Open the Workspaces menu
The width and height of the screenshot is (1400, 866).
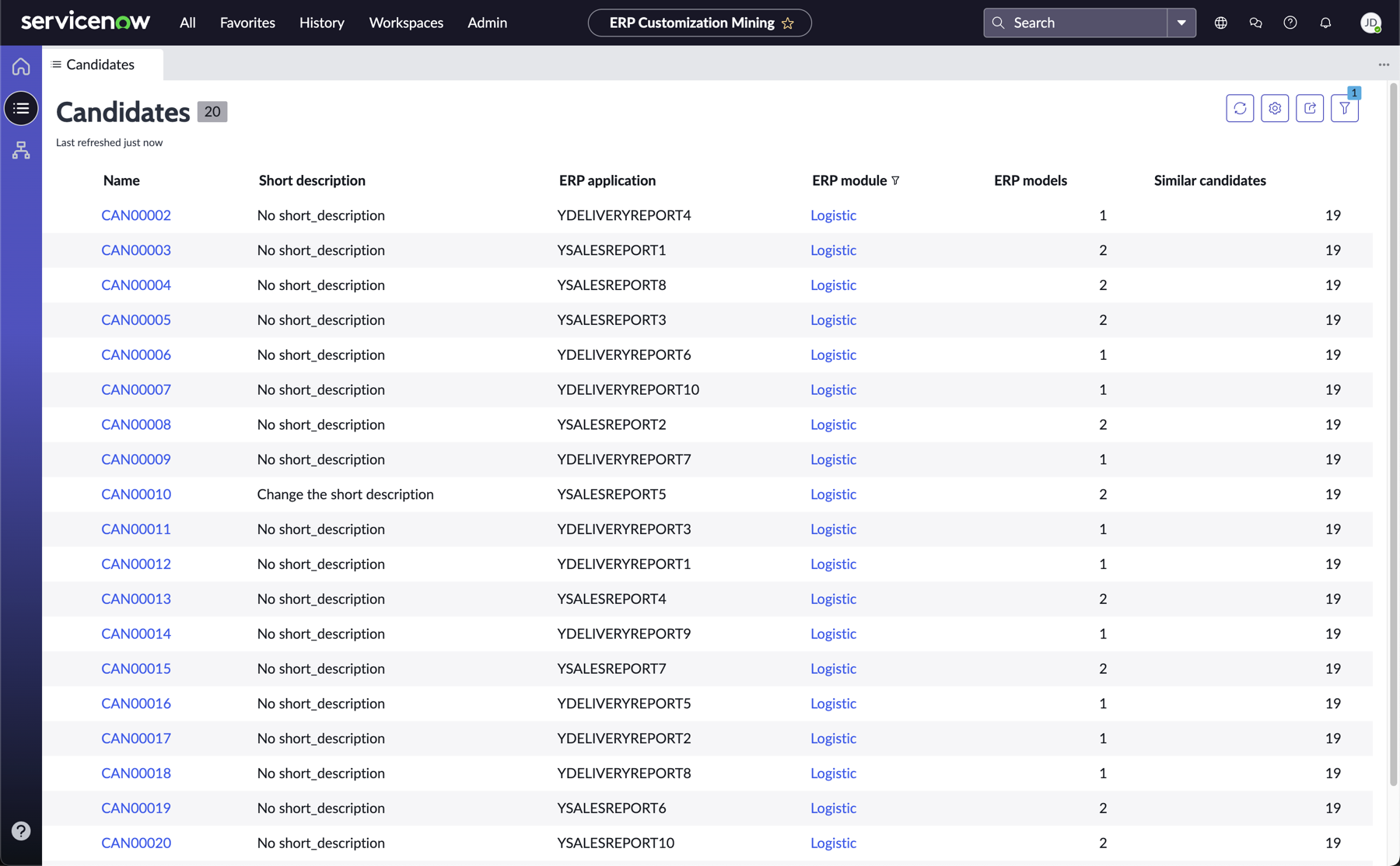406,23
